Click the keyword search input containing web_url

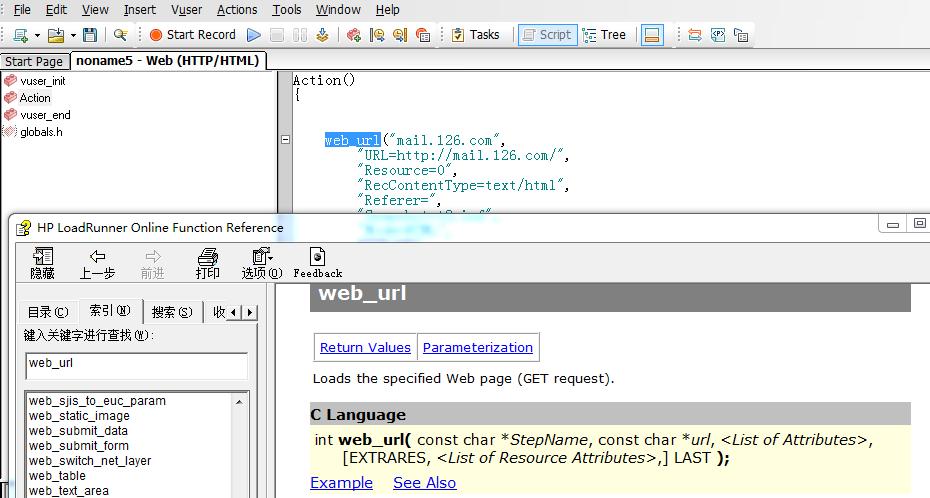[136, 364]
